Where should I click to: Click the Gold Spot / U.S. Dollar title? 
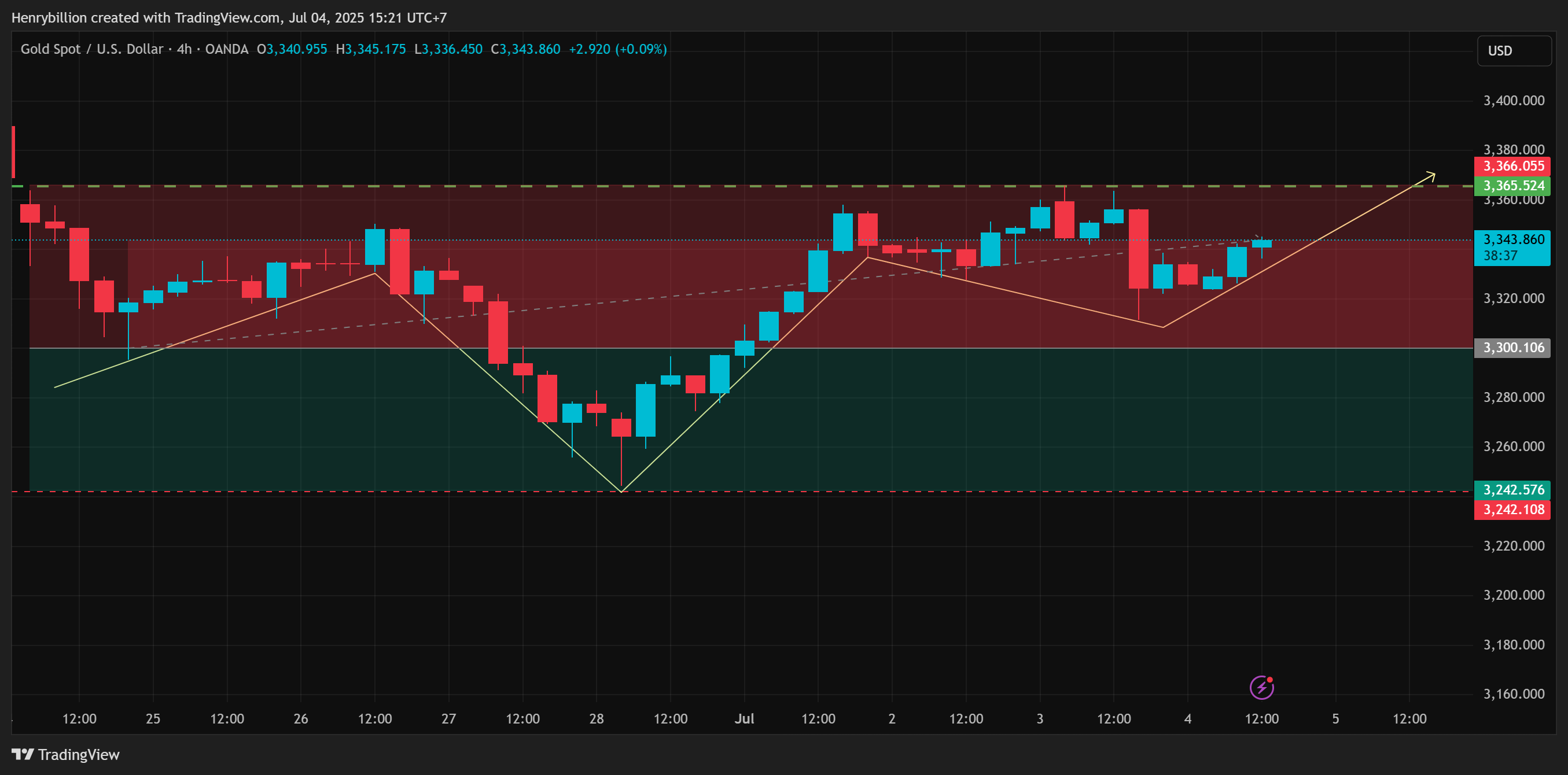click(92, 49)
